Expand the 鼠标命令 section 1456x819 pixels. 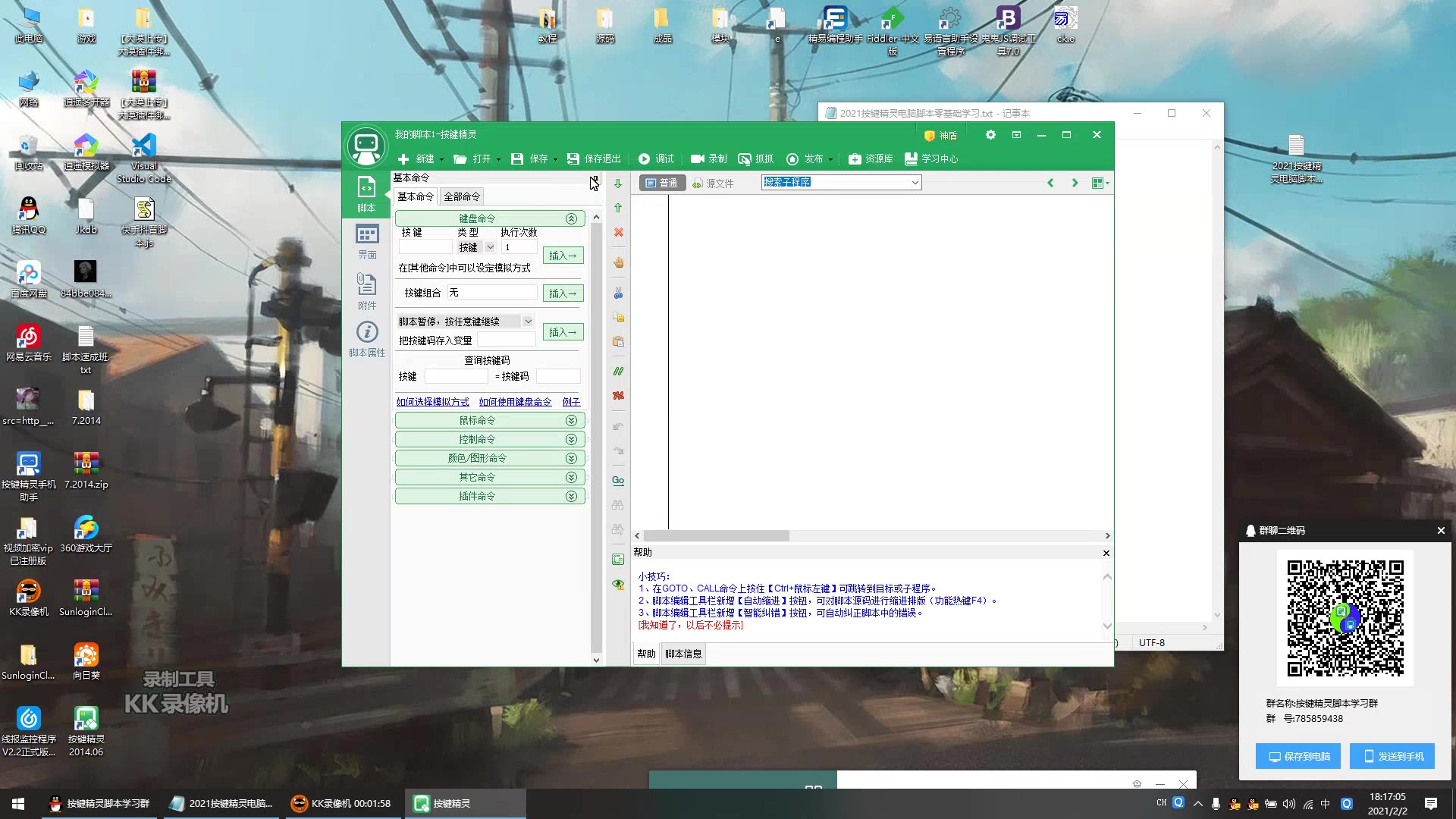coord(489,420)
